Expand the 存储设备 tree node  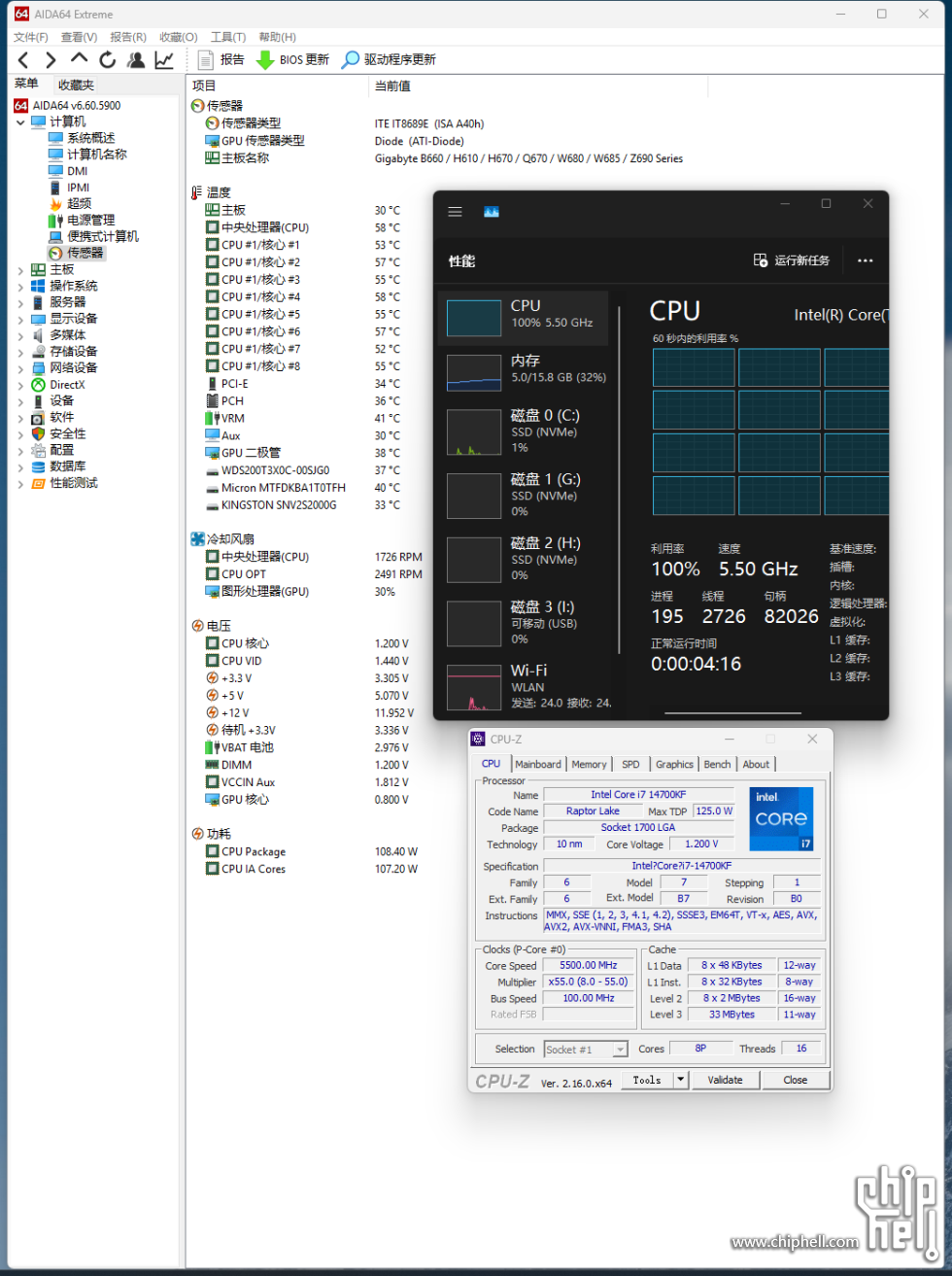point(21,352)
